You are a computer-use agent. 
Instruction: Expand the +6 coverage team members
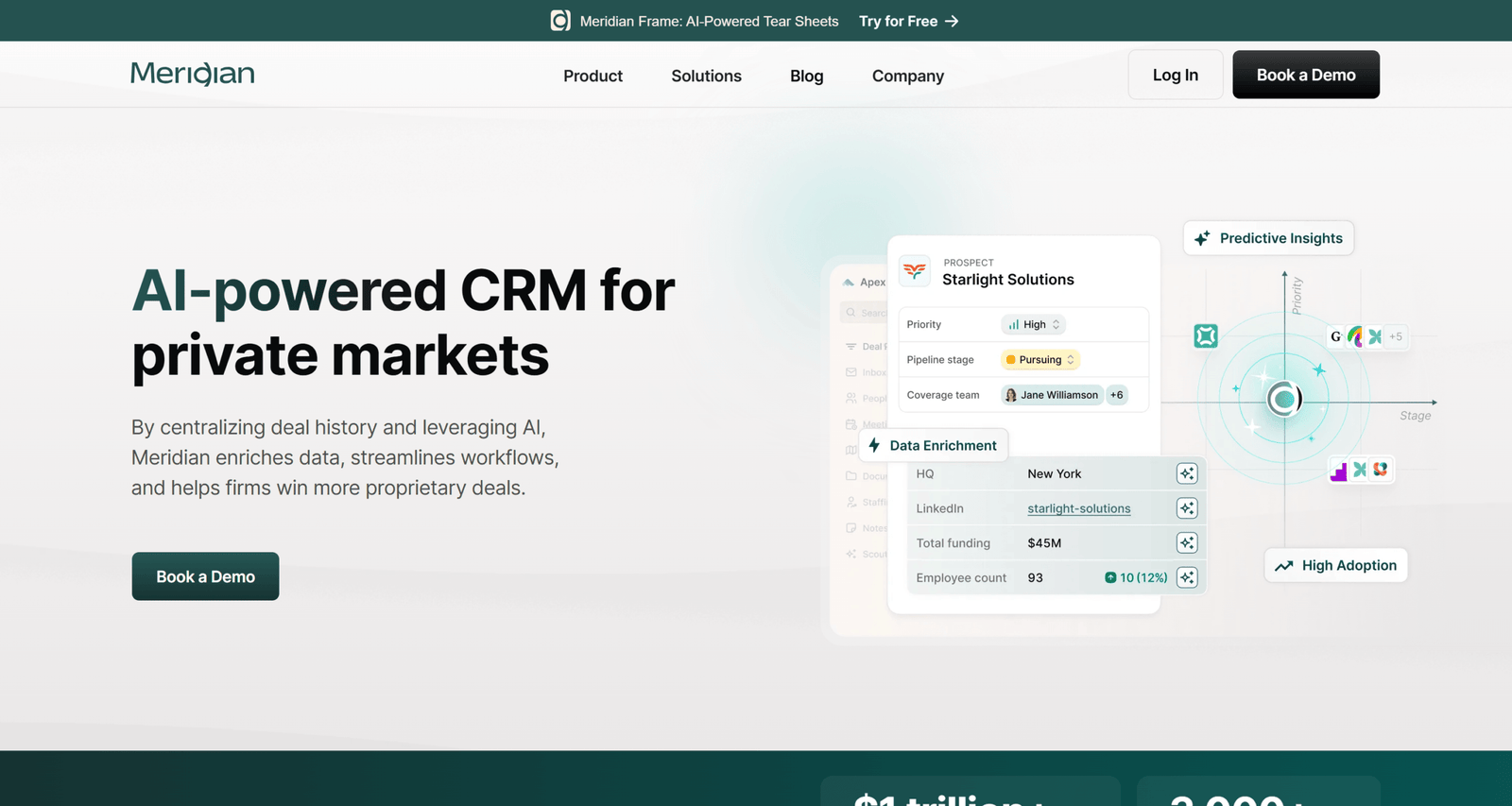[x=1117, y=395]
